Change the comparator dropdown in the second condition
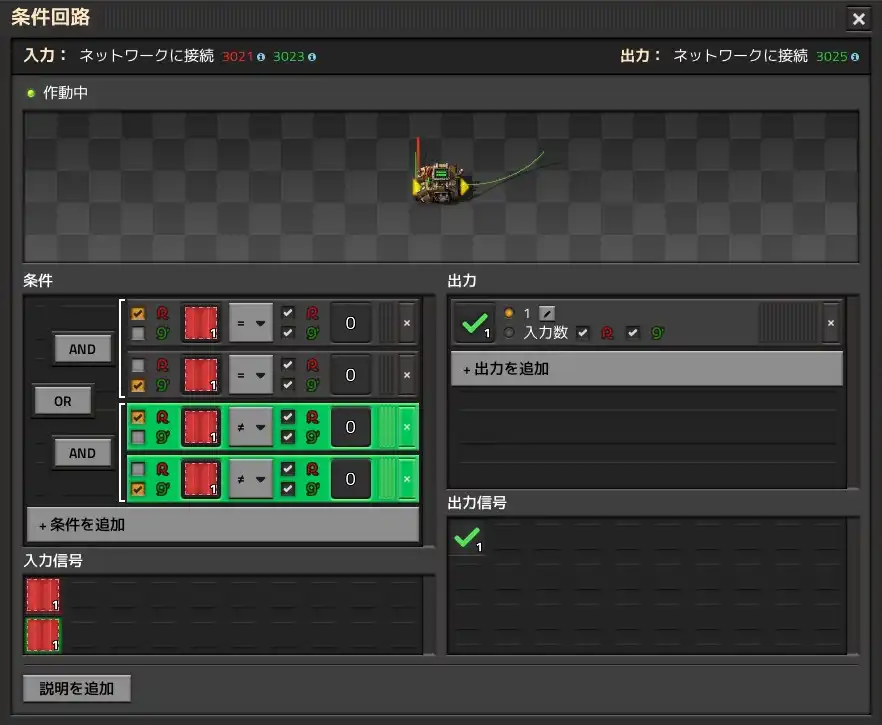The height and width of the screenshot is (725, 882). click(253, 374)
